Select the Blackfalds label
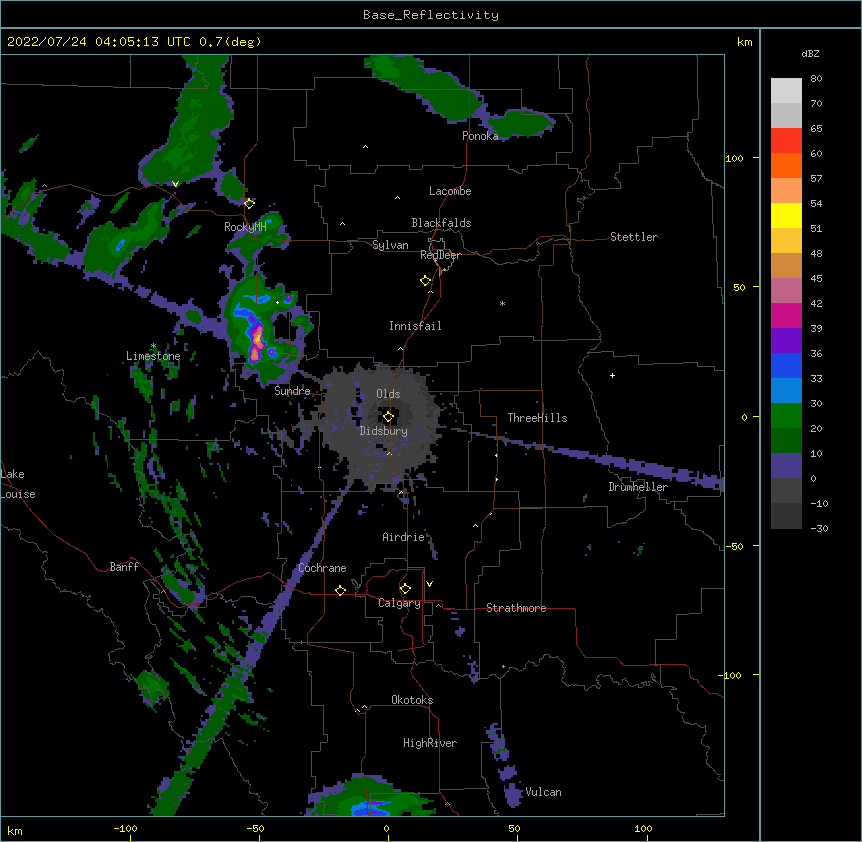The height and width of the screenshot is (842, 862). [441, 223]
